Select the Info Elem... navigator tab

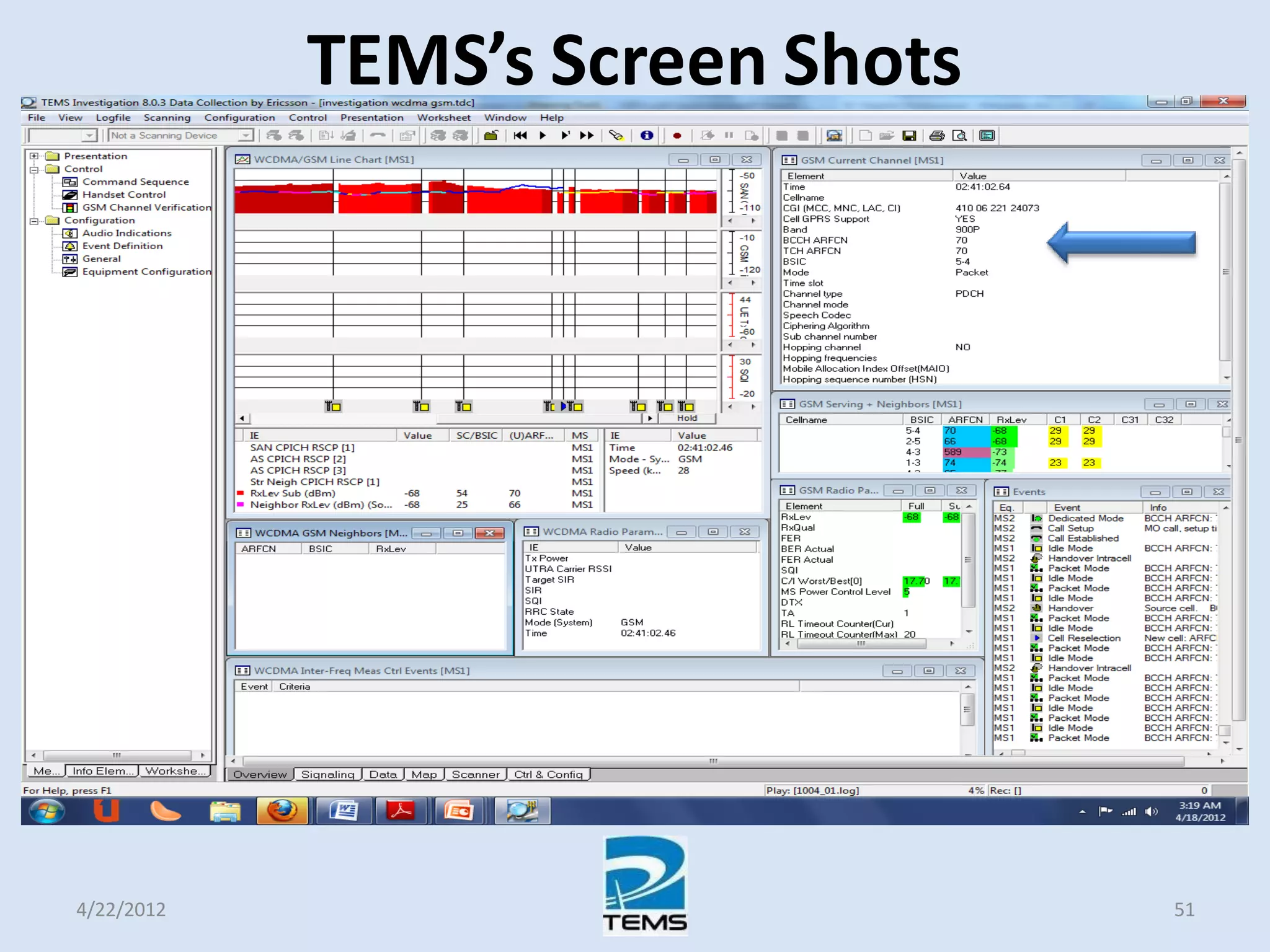click(102, 771)
